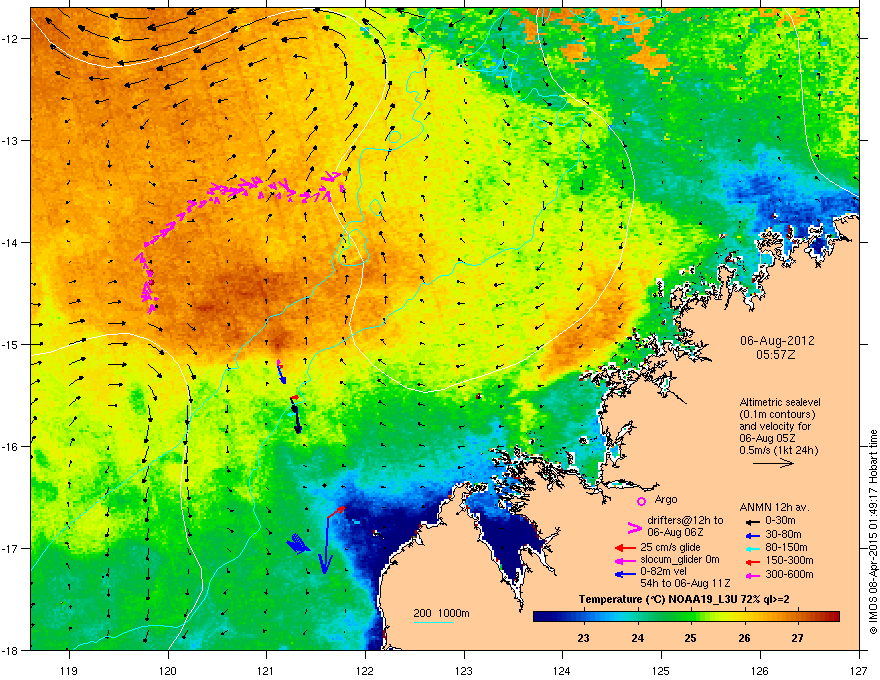This screenshot has width=880, height=680.
Task: Click the longitude axis label '119'
Action: (x=69, y=671)
